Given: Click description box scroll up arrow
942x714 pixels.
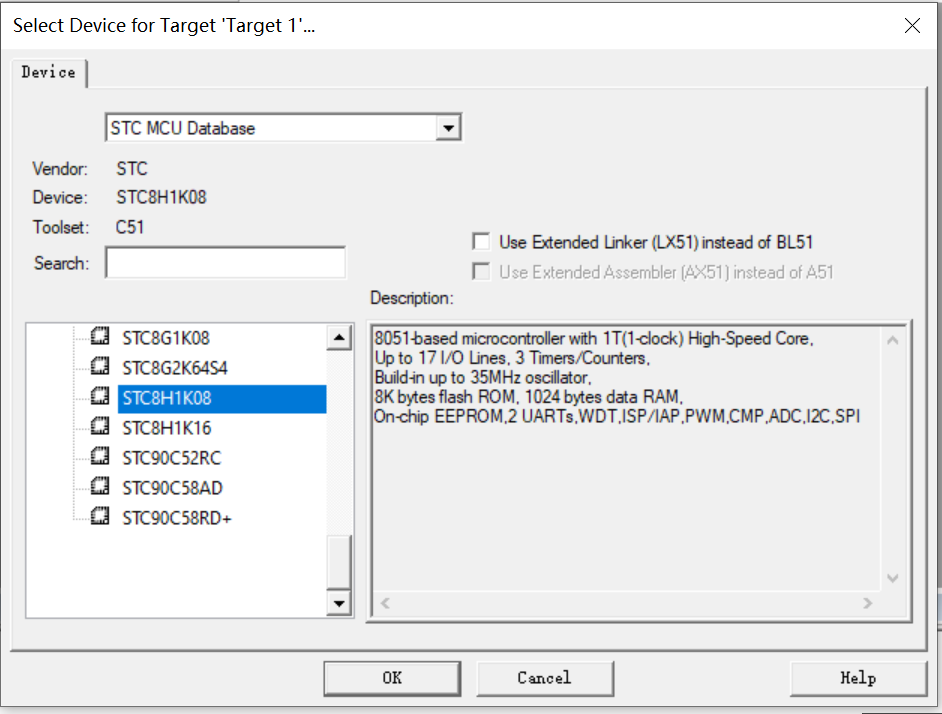Looking at the screenshot, I should (x=893, y=340).
